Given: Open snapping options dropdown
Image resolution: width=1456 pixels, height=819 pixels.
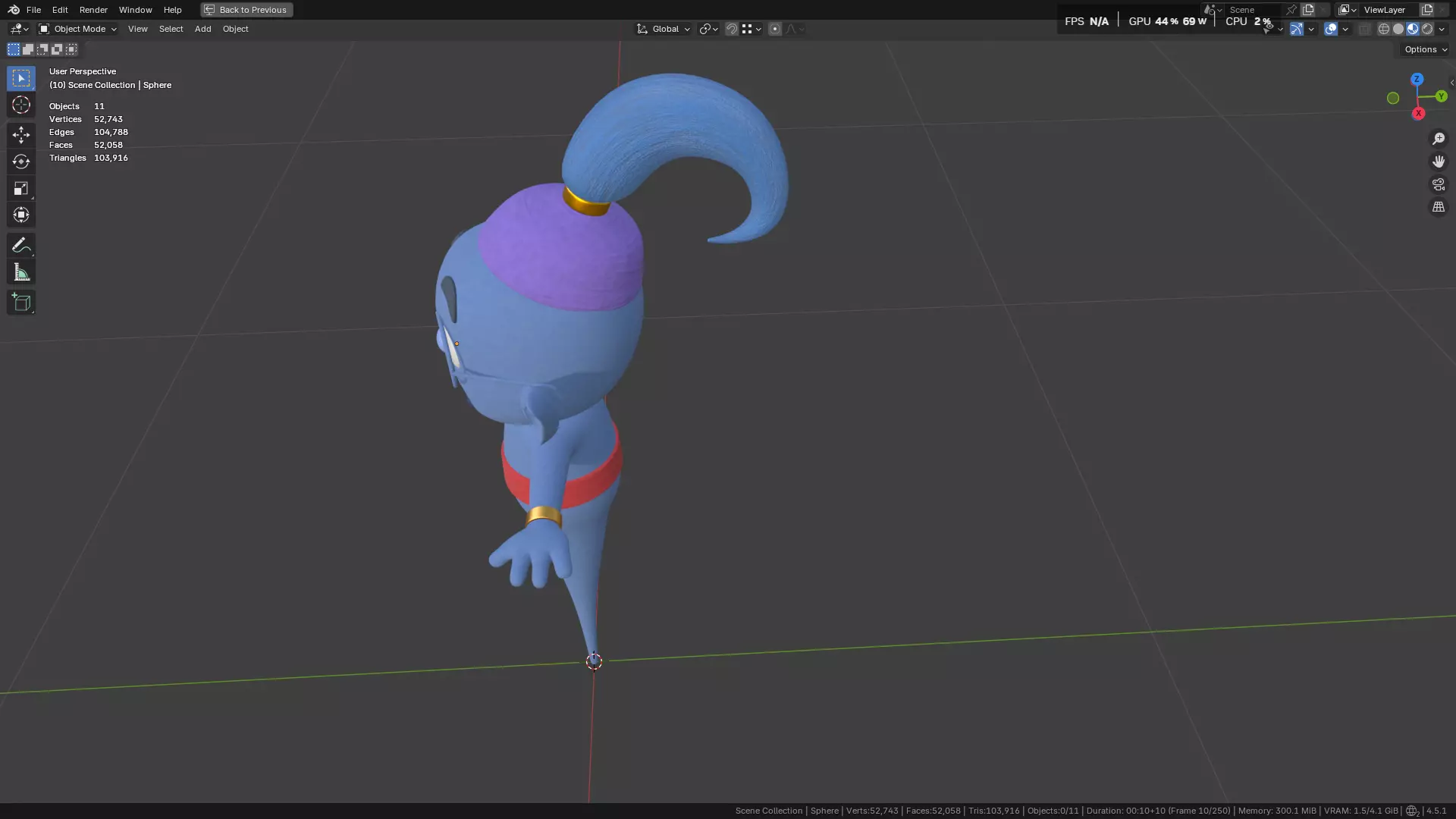Looking at the screenshot, I should 752,29.
